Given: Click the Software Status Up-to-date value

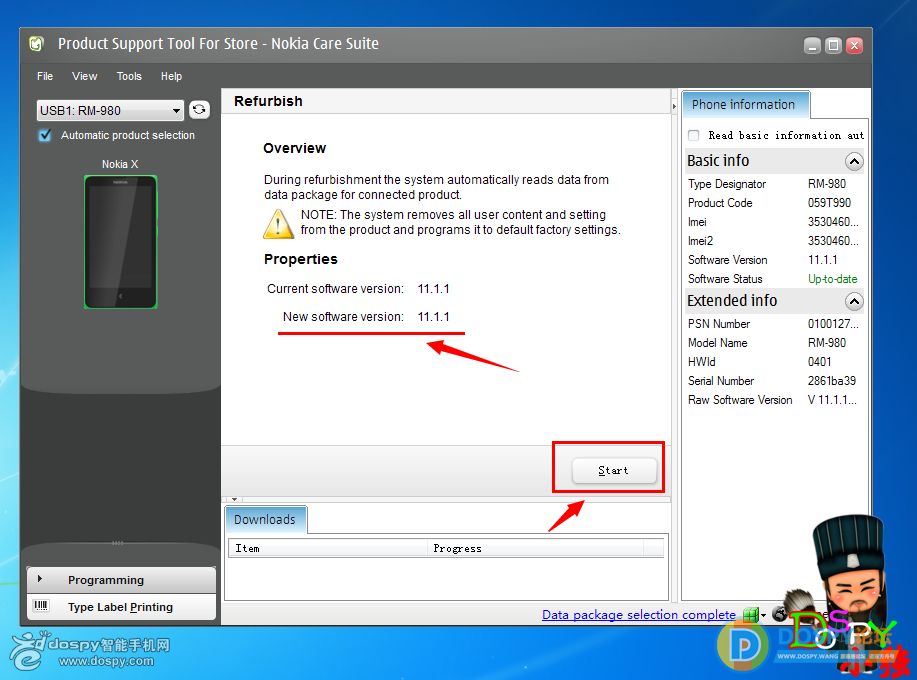Looking at the screenshot, I should click(x=832, y=279).
